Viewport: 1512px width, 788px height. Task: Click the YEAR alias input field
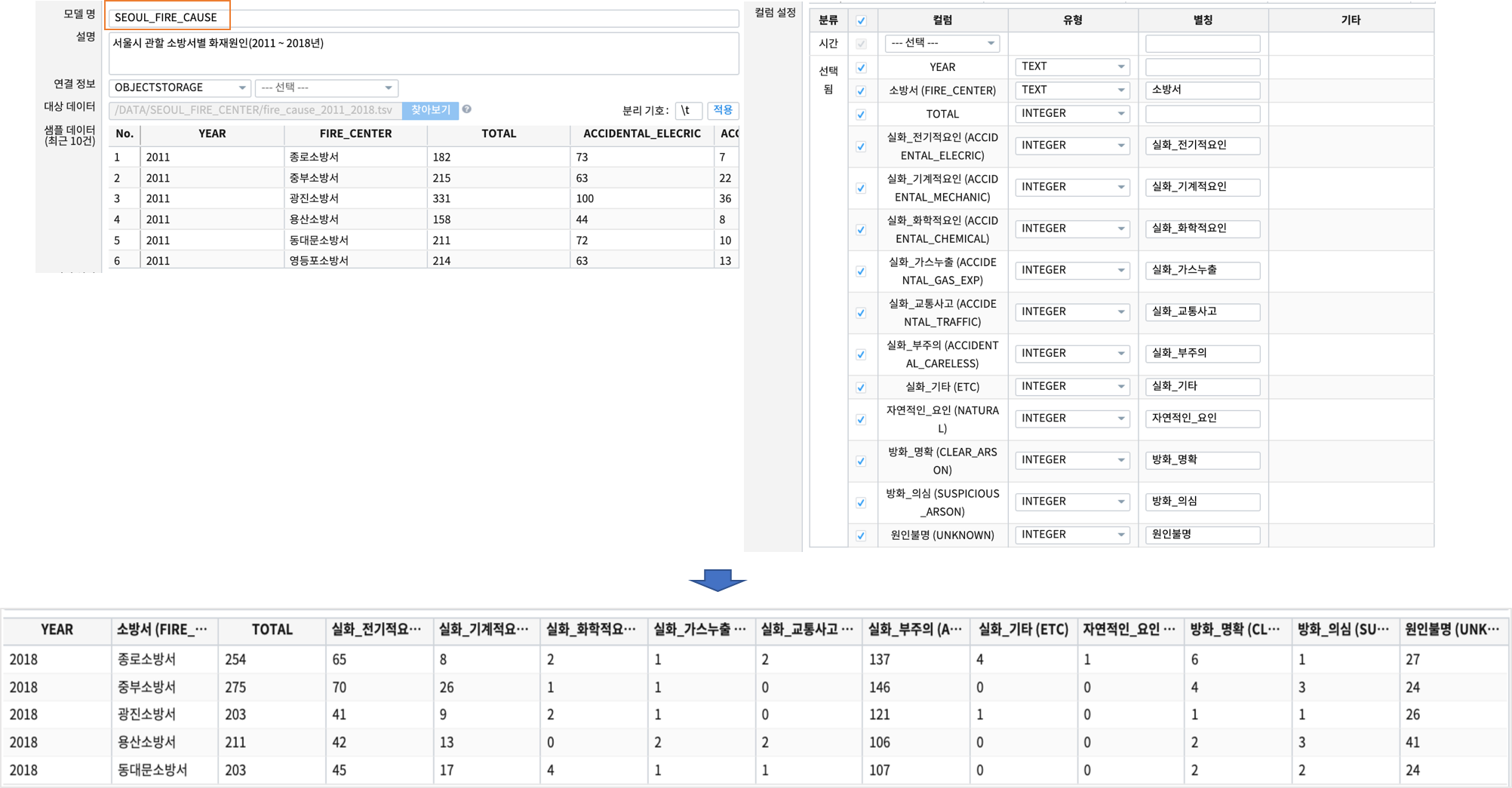point(1203,67)
